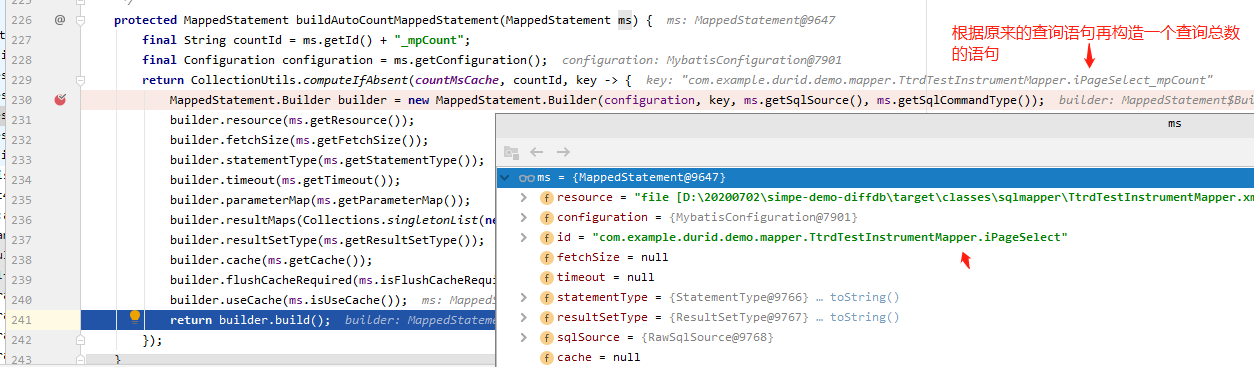
Task: Expand the id field node
Action: click(x=524, y=237)
